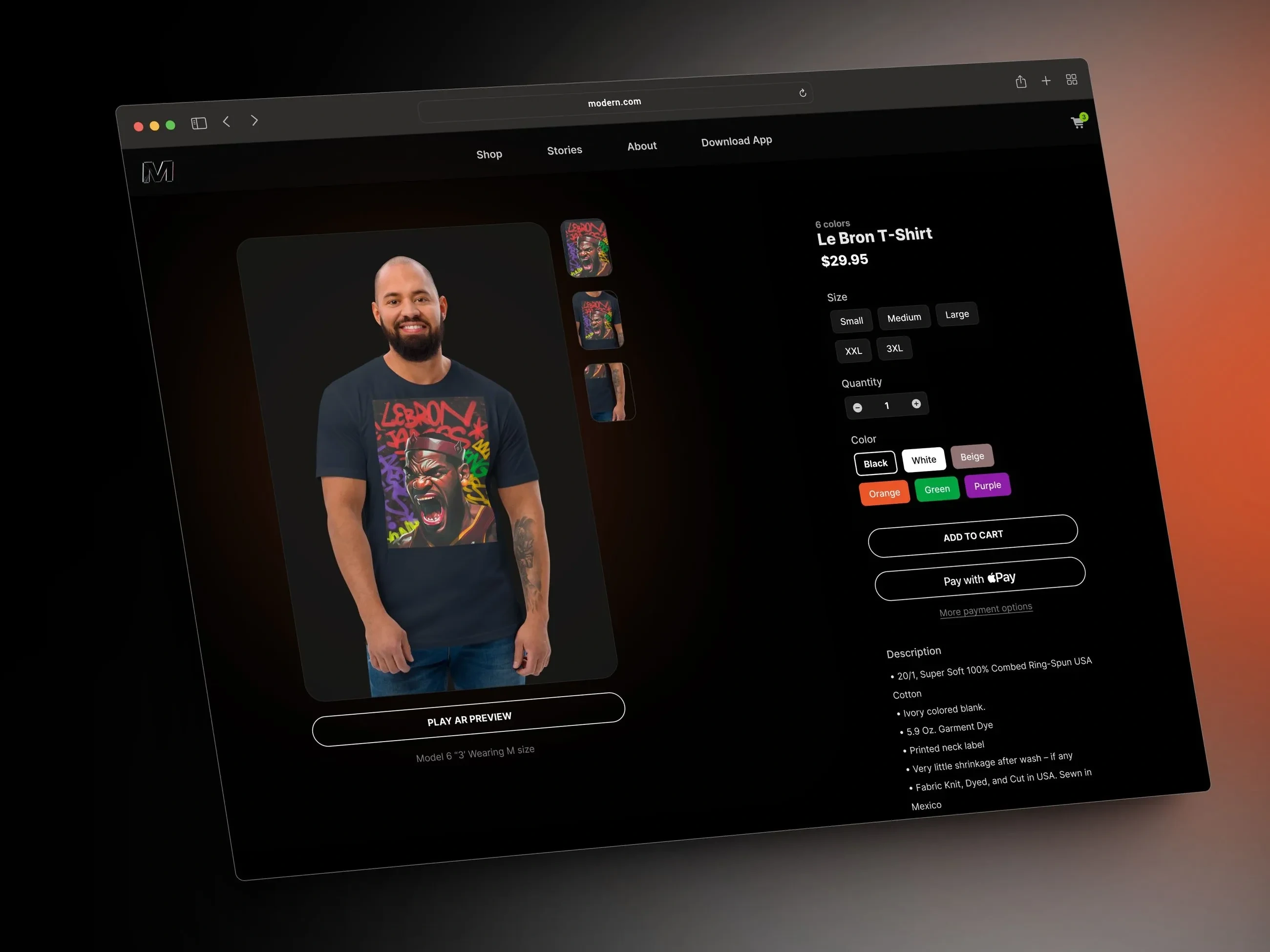
Task: View the second product thumbnail
Action: pyautogui.click(x=599, y=320)
